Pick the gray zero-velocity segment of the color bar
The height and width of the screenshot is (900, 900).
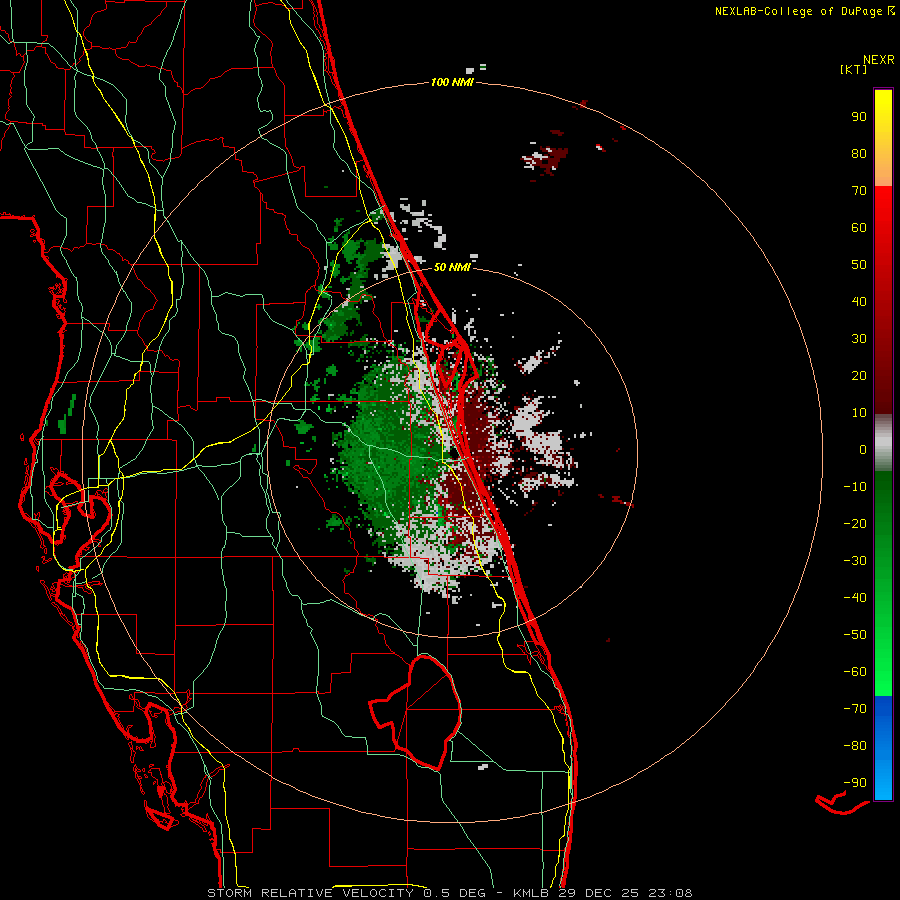pyautogui.click(x=883, y=443)
